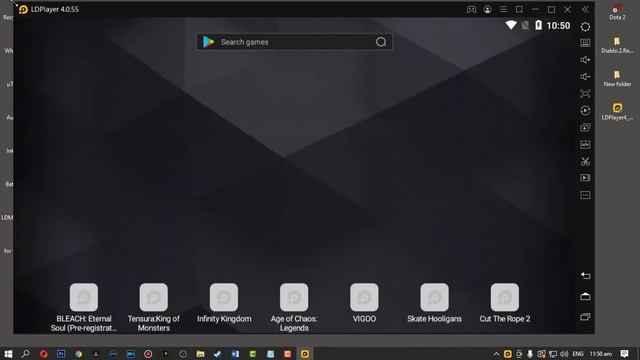This screenshot has height=360, width=640.
Task: Open Photoshop from the Windows taskbar
Action: pyautogui.click(x=61, y=353)
